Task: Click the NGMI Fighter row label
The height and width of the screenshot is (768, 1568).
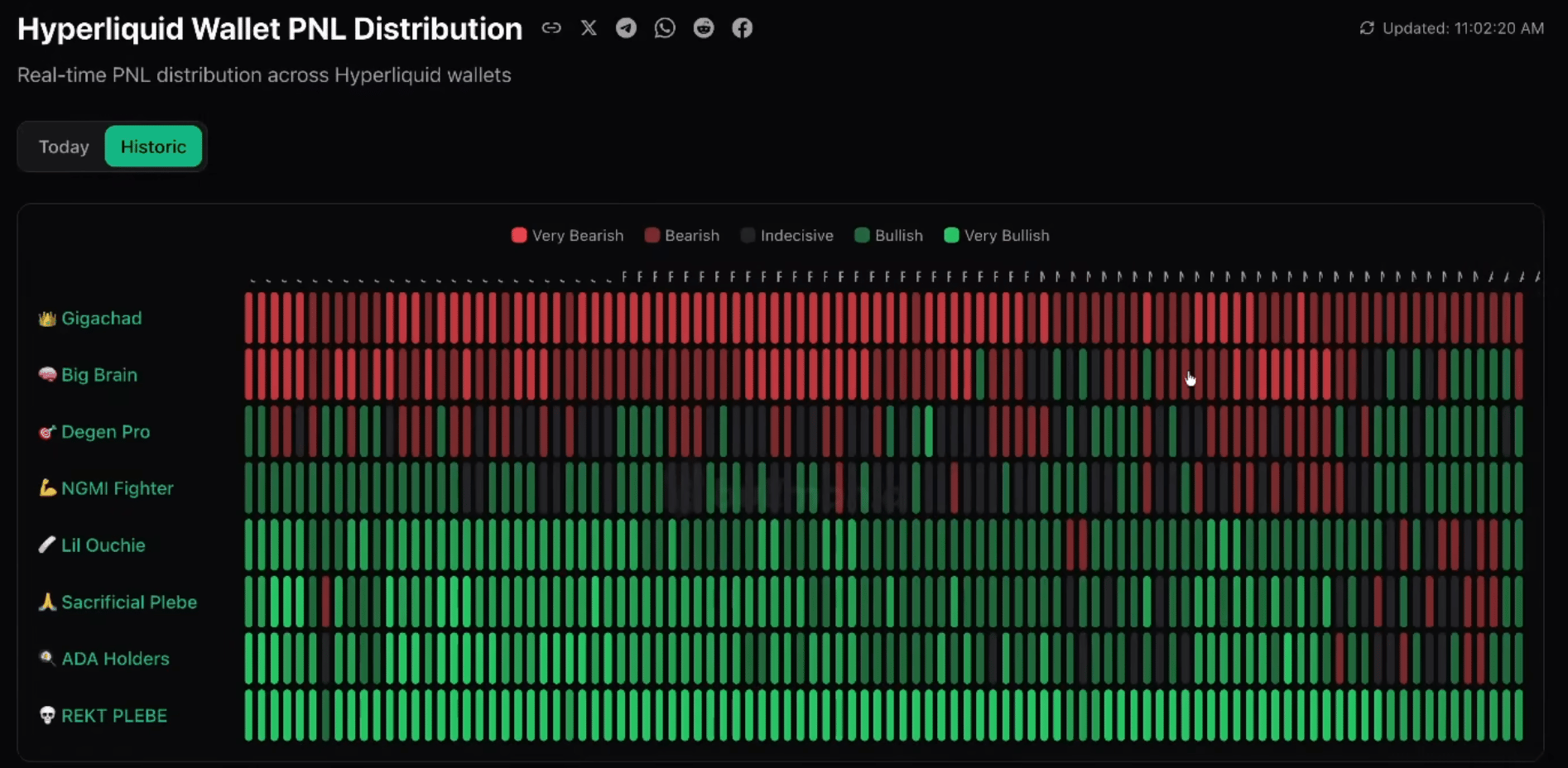Action: point(118,488)
